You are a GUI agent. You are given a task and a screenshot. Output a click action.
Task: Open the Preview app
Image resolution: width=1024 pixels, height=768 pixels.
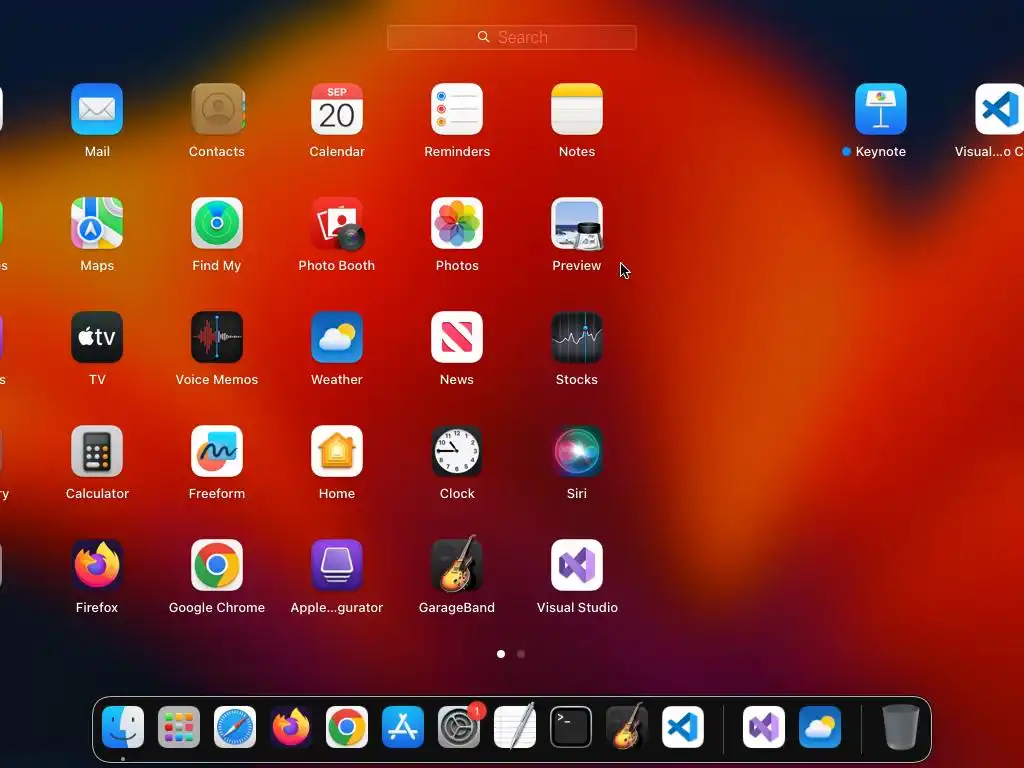tap(577, 223)
